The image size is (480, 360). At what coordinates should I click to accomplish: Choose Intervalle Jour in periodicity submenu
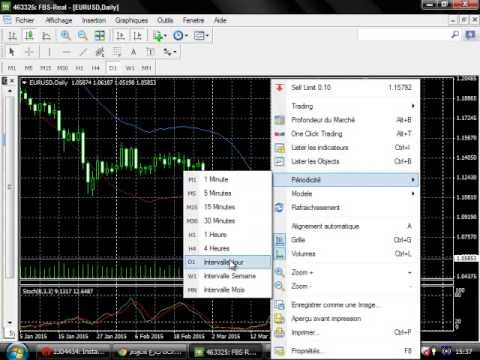(x=228, y=262)
